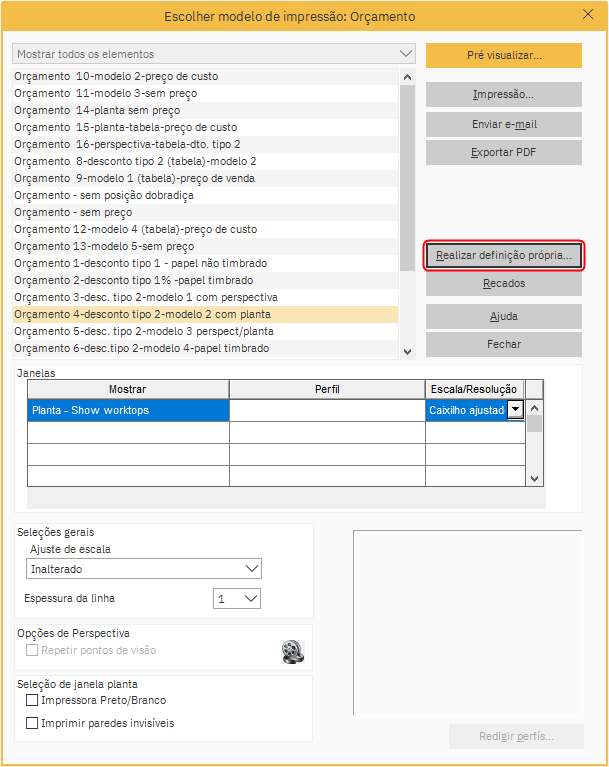The image size is (609, 767).
Task: Toggle Imprimir paredes invisíveis checkbox
Action: tap(32, 723)
